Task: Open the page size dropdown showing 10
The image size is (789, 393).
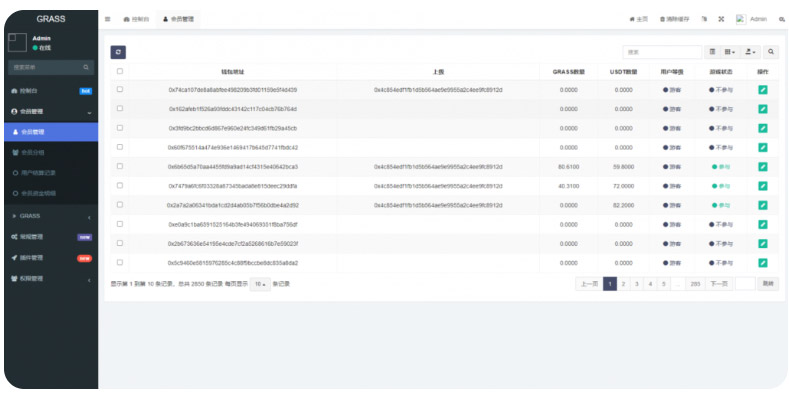Action: click(260, 284)
